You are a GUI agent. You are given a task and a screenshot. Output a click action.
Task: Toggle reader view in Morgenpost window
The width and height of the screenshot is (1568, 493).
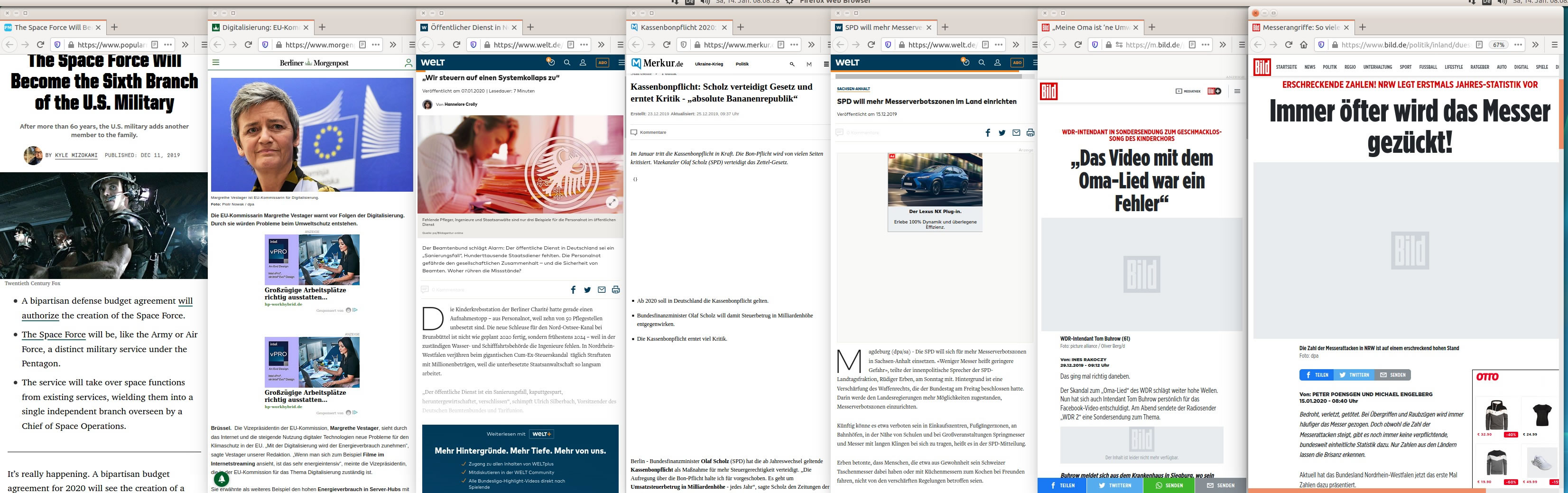coord(363,45)
